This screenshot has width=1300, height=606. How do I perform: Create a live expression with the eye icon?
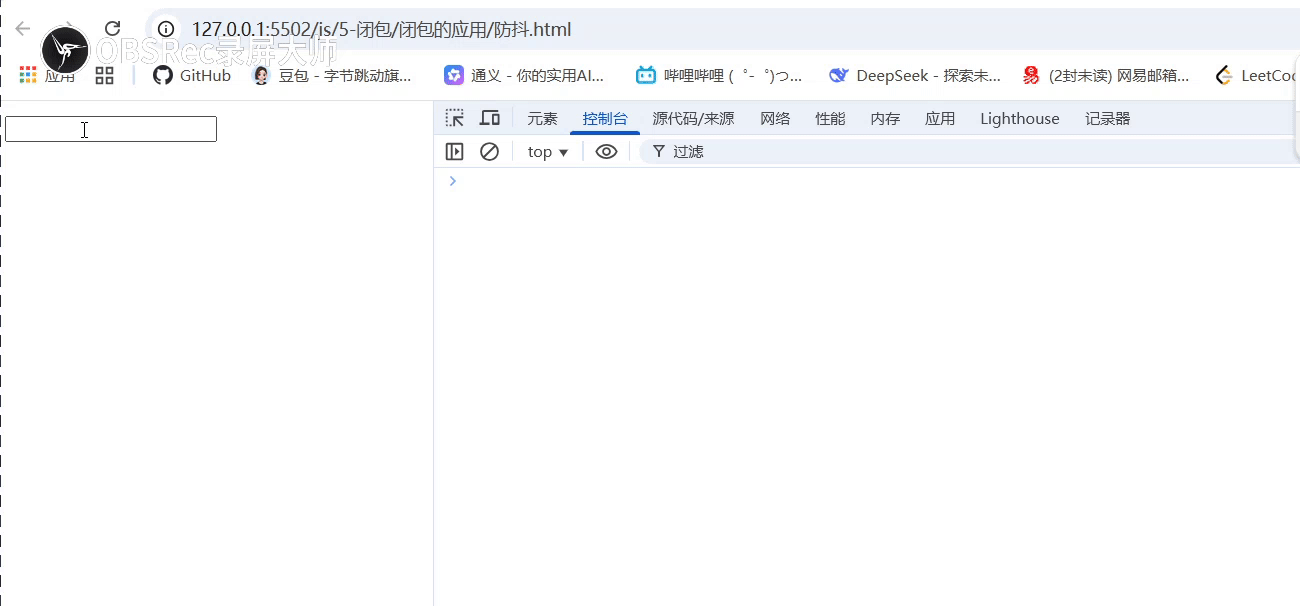[x=606, y=151]
